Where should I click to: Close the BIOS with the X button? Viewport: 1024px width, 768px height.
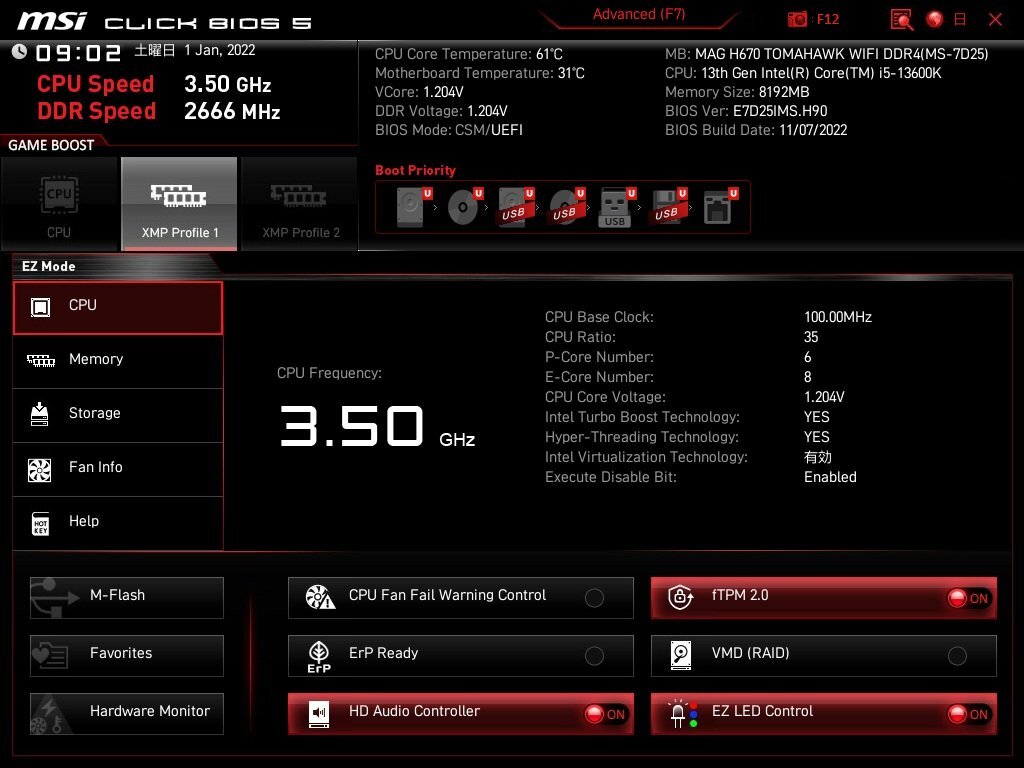coord(995,20)
